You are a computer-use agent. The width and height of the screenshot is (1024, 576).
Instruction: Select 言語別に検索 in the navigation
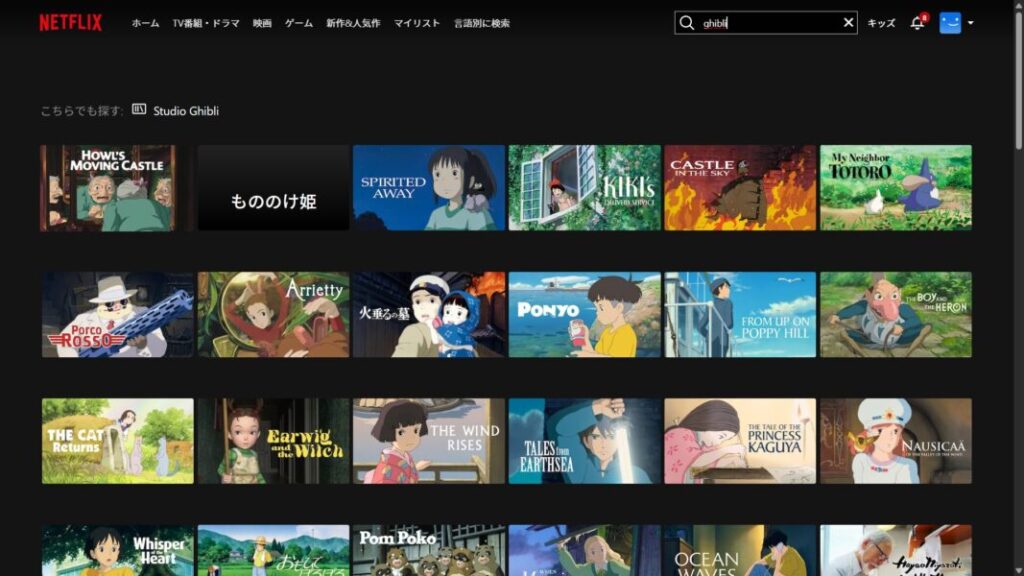481,23
